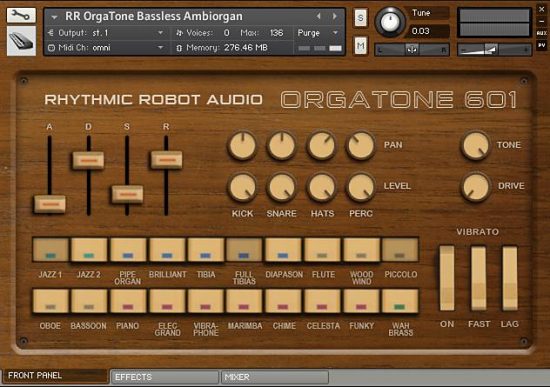Screen dimensions: 550x387
Task: Click the SNARE pan knob
Action: click(x=281, y=145)
